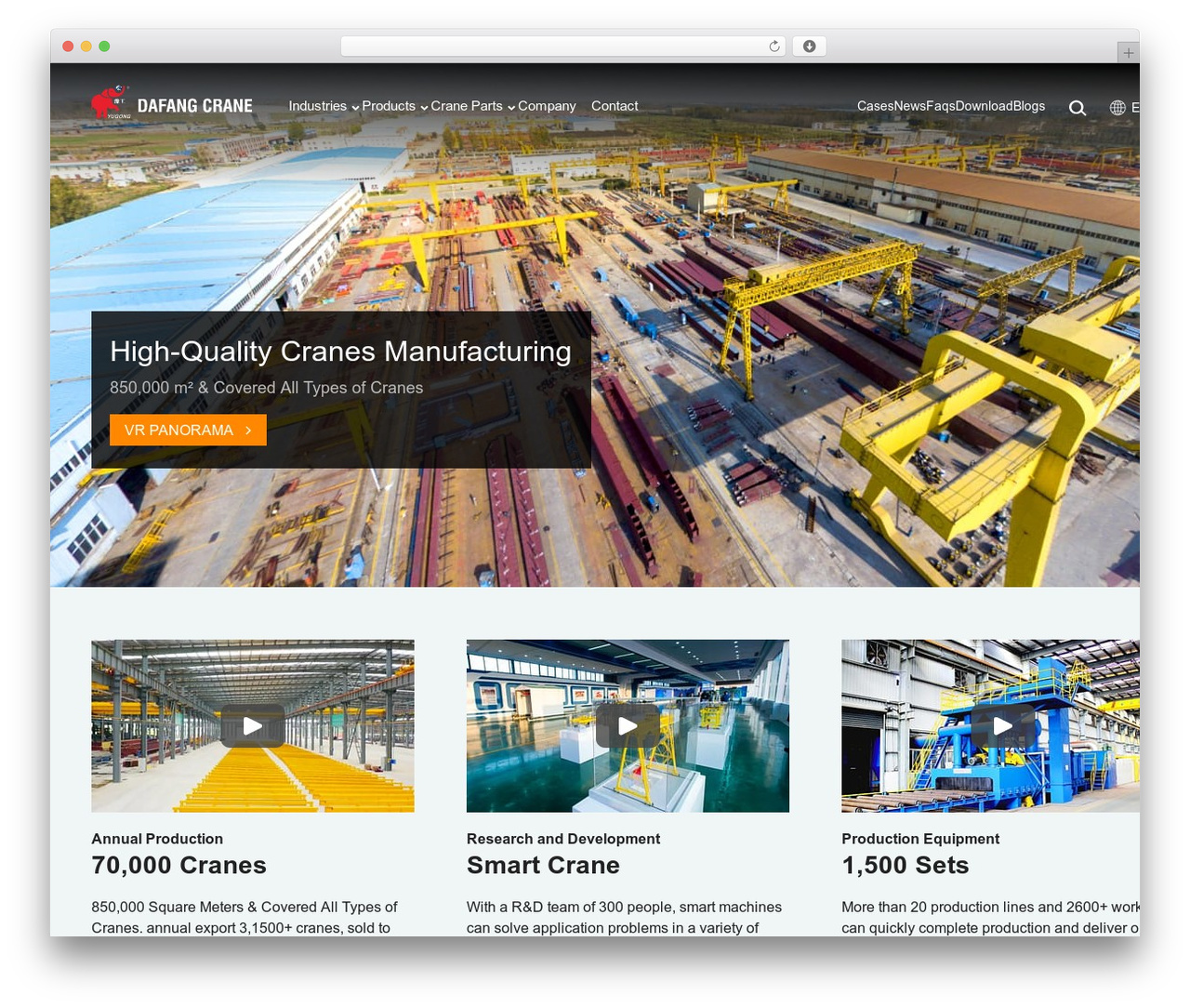This screenshot has height=1008, width=1190.
Task: Open the globe language selector
Action: pyautogui.click(x=1117, y=108)
